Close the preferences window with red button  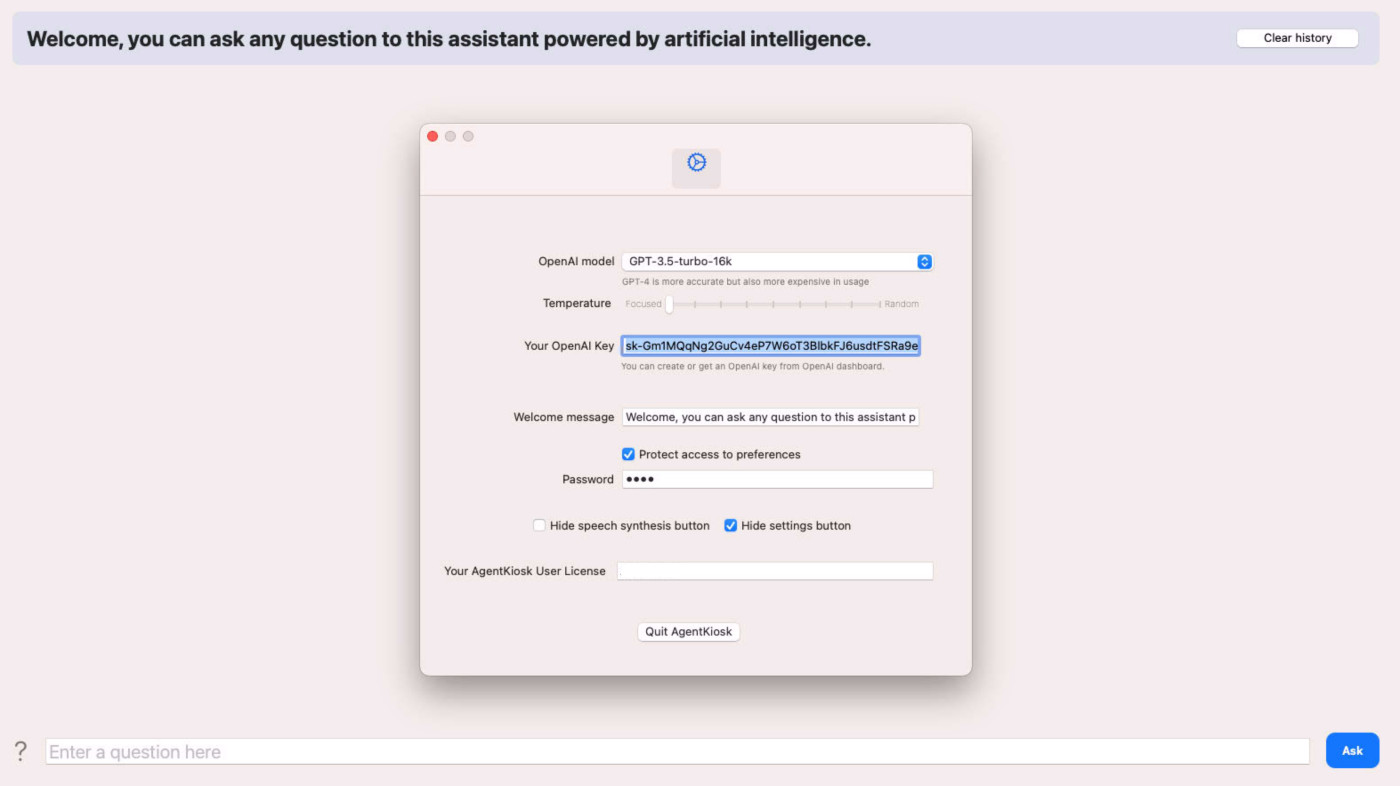(433, 136)
